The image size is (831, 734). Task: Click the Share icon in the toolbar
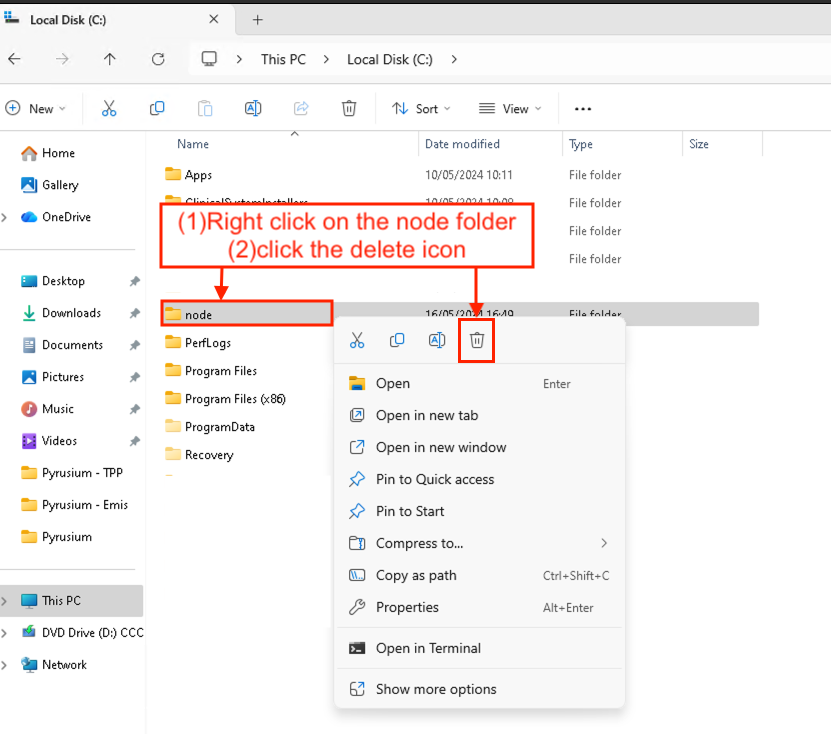[301, 109]
